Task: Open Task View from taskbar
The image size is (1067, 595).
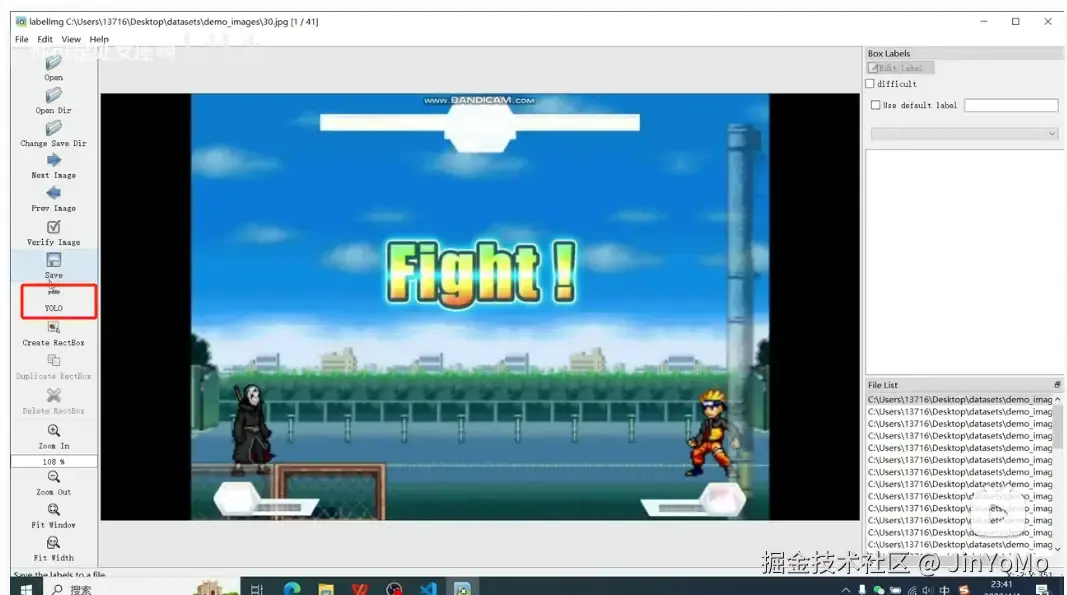Action: click(x=257, y=590)
